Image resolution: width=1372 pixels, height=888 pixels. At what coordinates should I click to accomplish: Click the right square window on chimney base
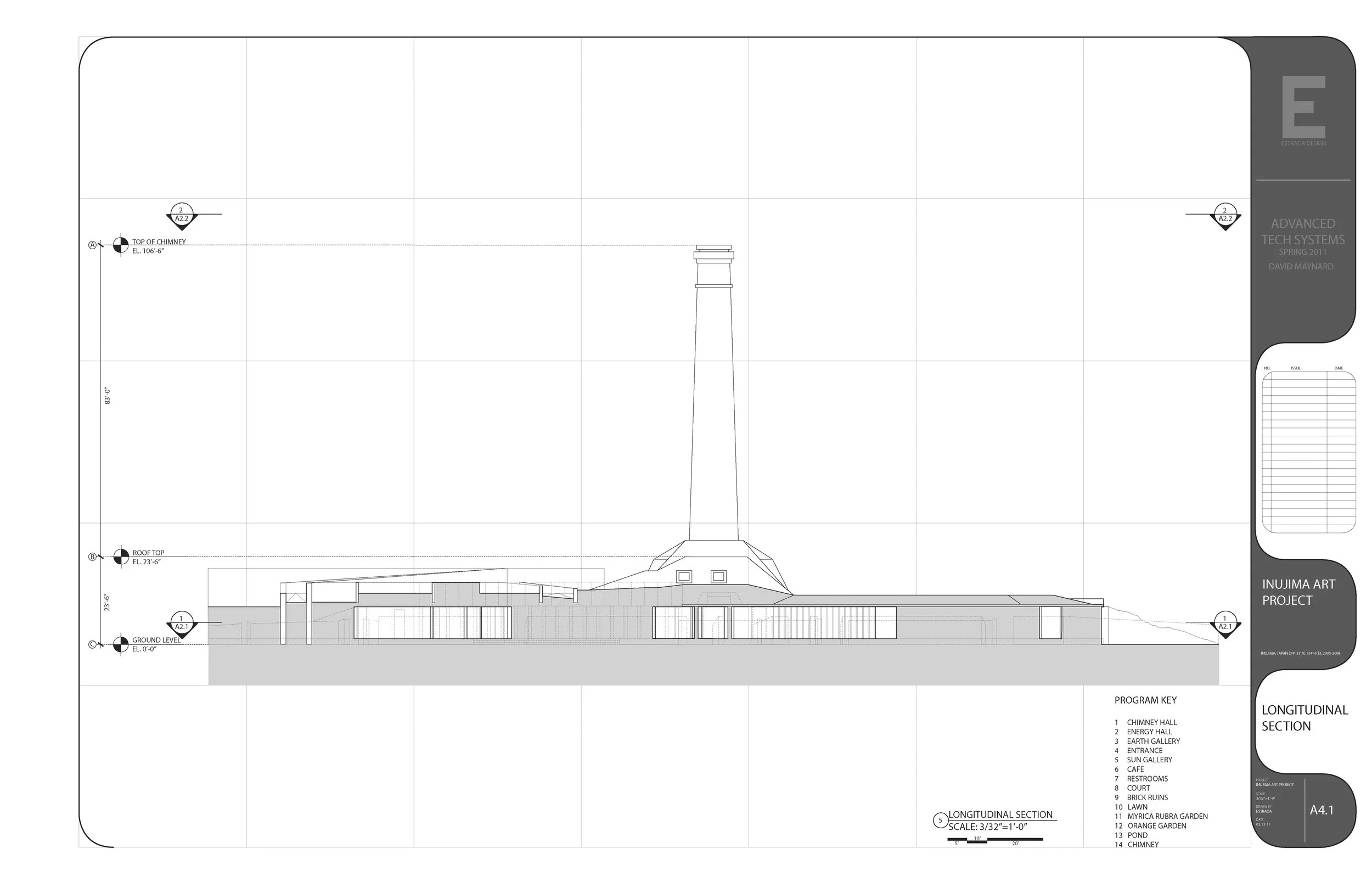coord(718,576)
